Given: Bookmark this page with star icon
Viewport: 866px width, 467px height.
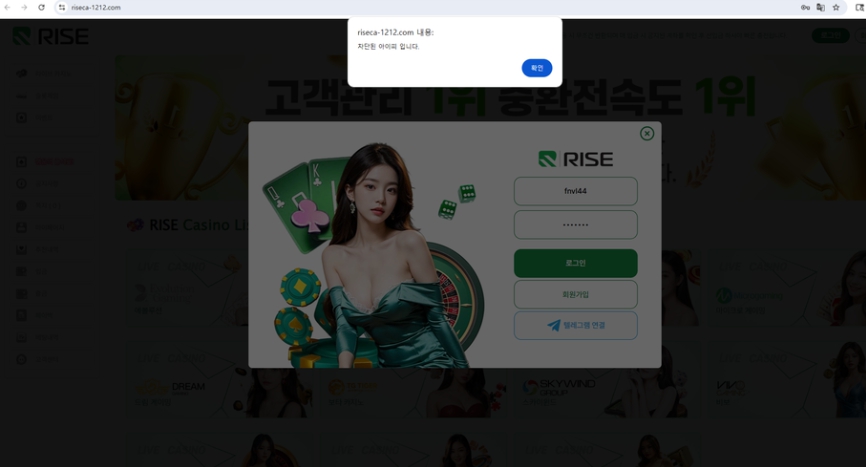Looking at the screenshot, I should tap(836, 7).
